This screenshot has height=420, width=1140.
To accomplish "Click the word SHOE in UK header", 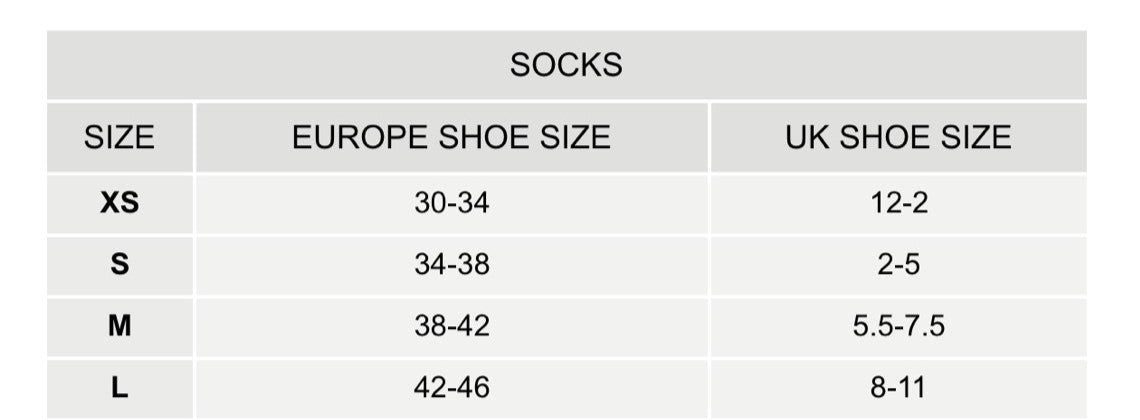I will point(886,137).
